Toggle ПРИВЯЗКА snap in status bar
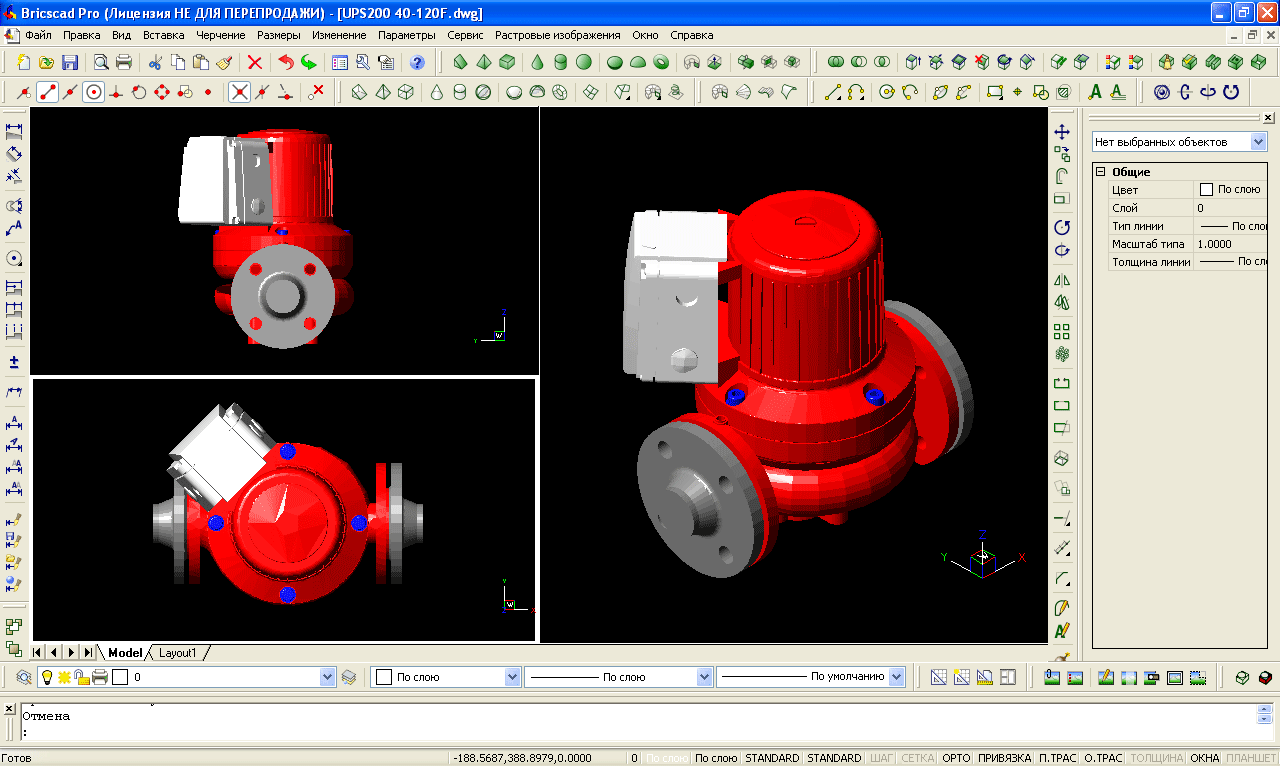 coord(1004,758)
